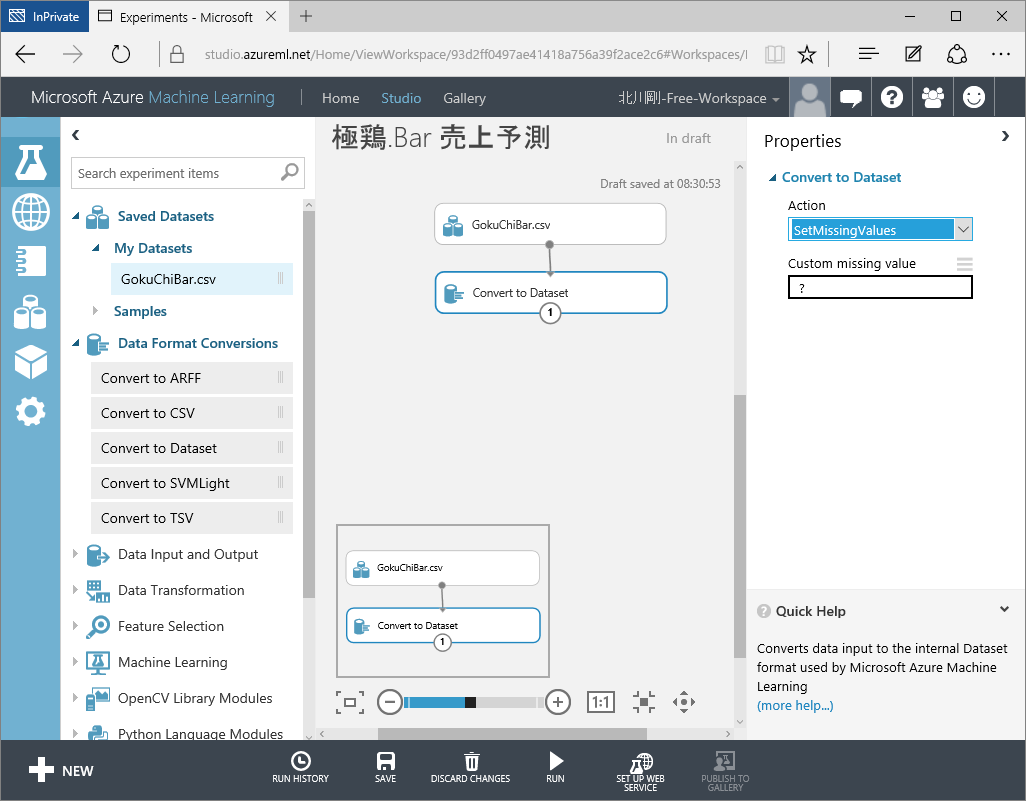Click the user avatar picture

click(810, 98)
